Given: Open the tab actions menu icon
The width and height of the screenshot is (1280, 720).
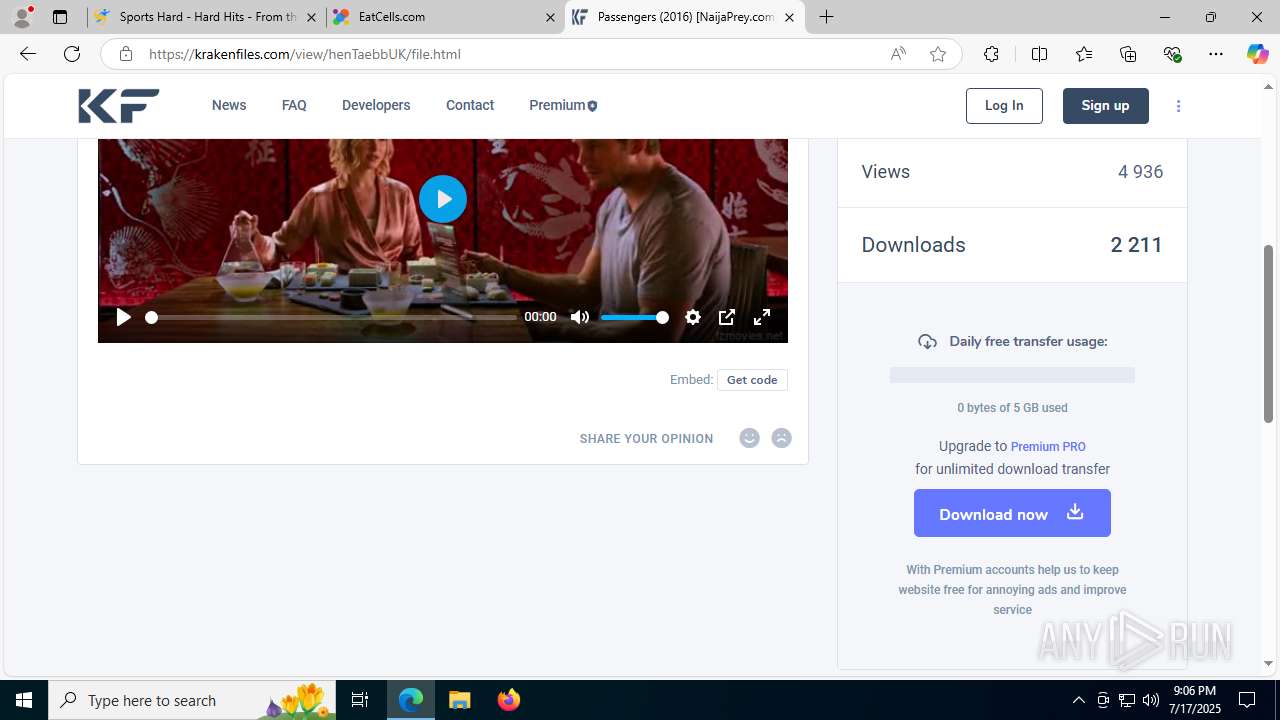Looking at the screenshot, I should pyautogui.click(x=60, y=17).
